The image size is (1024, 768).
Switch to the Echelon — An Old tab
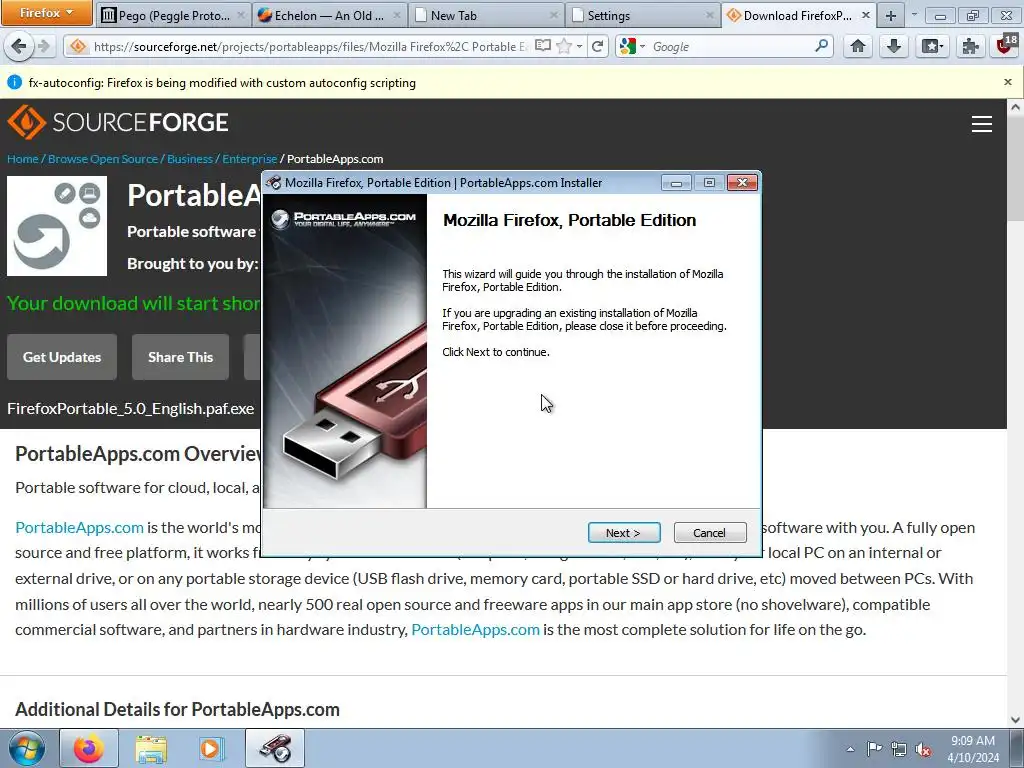click(329, 15)
